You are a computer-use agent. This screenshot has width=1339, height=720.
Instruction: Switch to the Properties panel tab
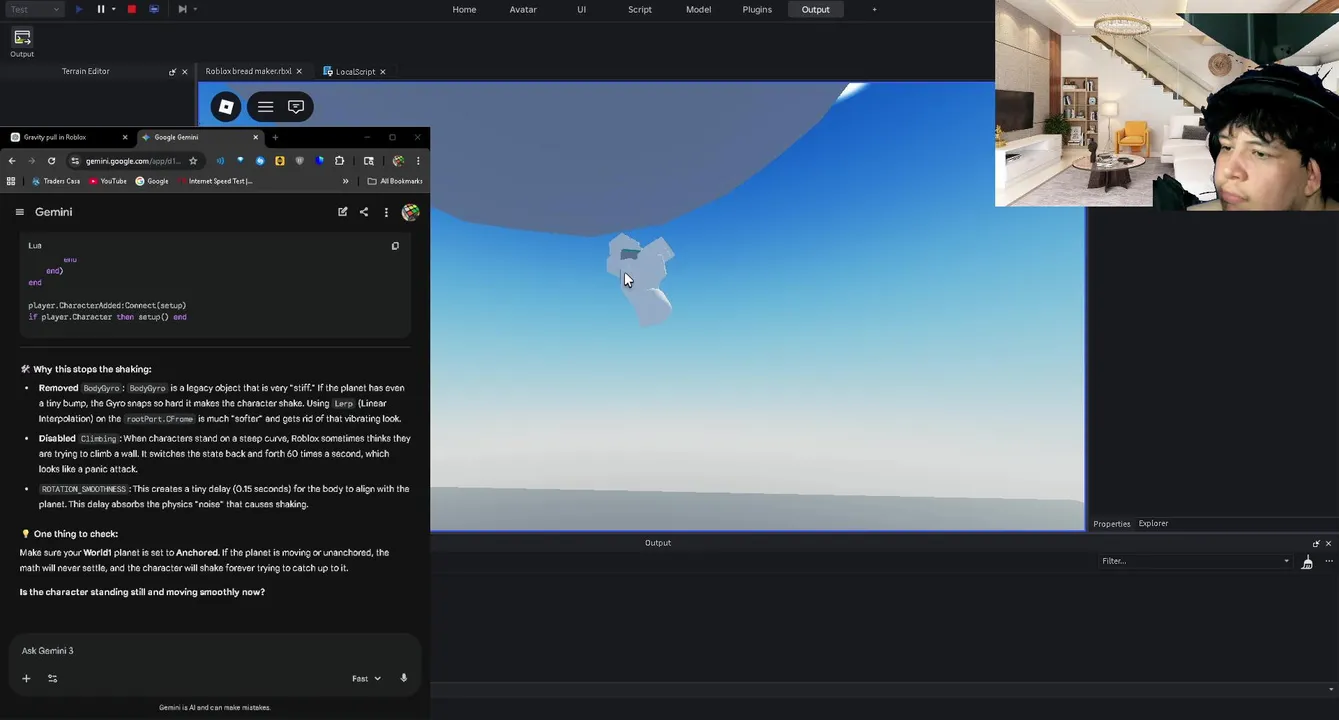pos(1111,524)
